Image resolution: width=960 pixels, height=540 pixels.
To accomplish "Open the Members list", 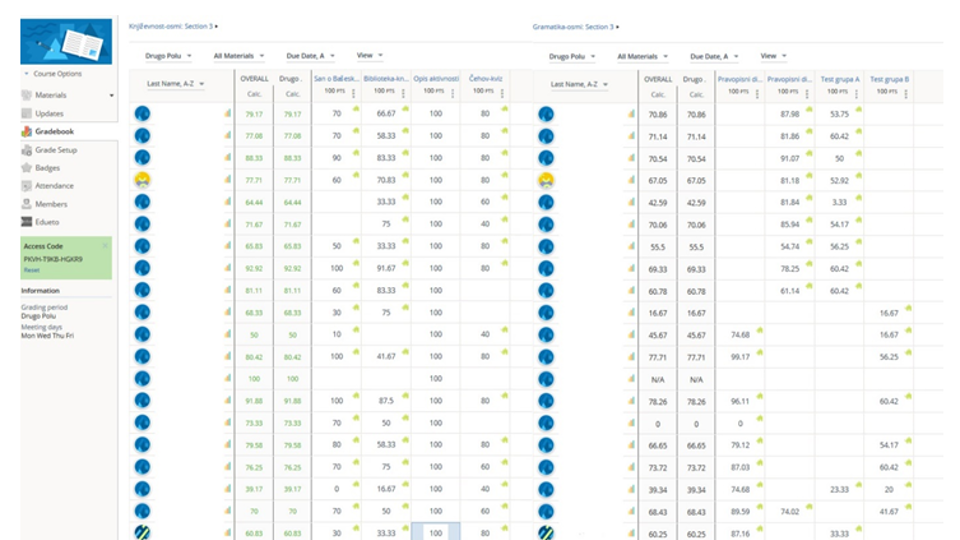I will tap(51, 204).
